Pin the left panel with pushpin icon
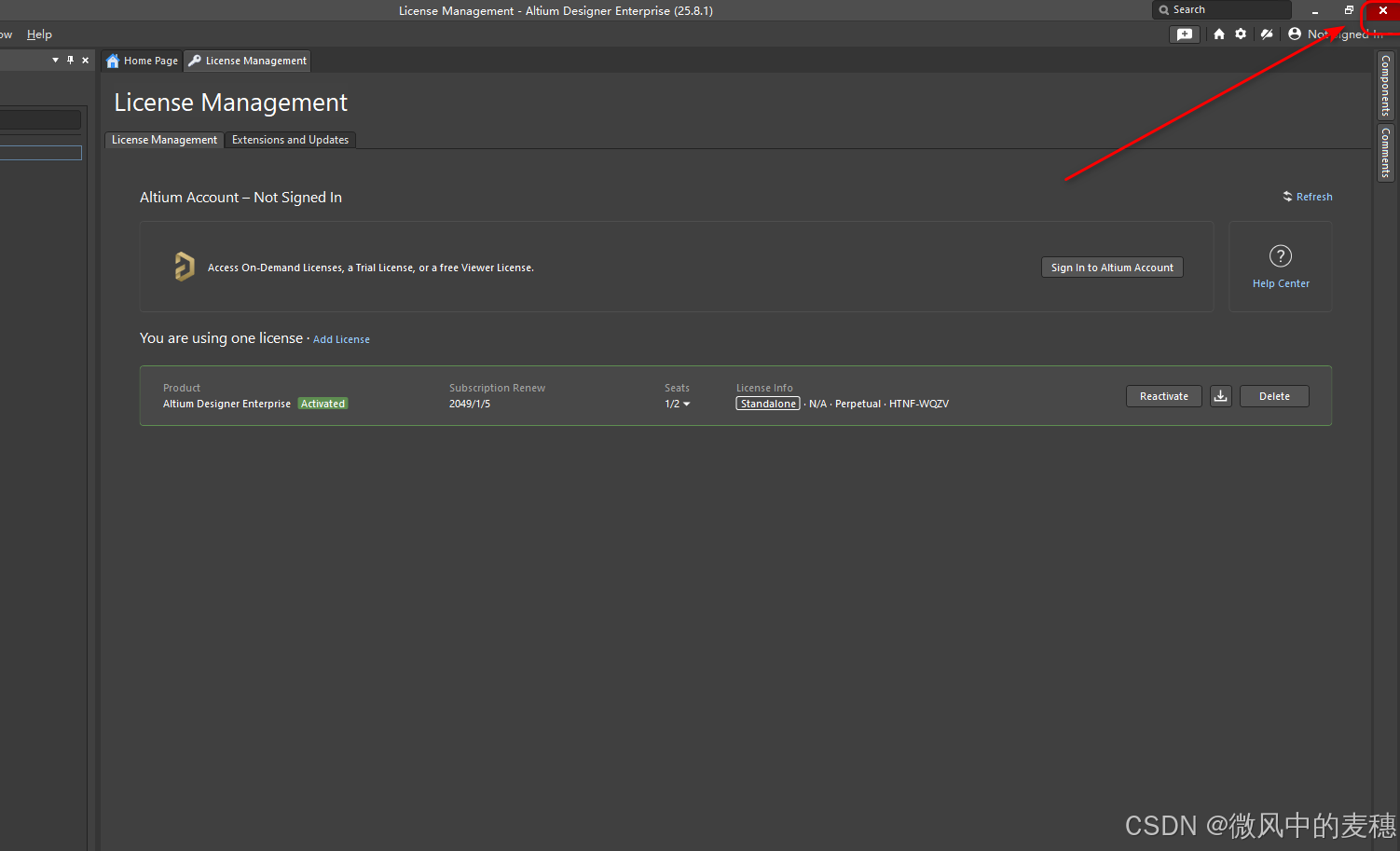 pos(70,60)
